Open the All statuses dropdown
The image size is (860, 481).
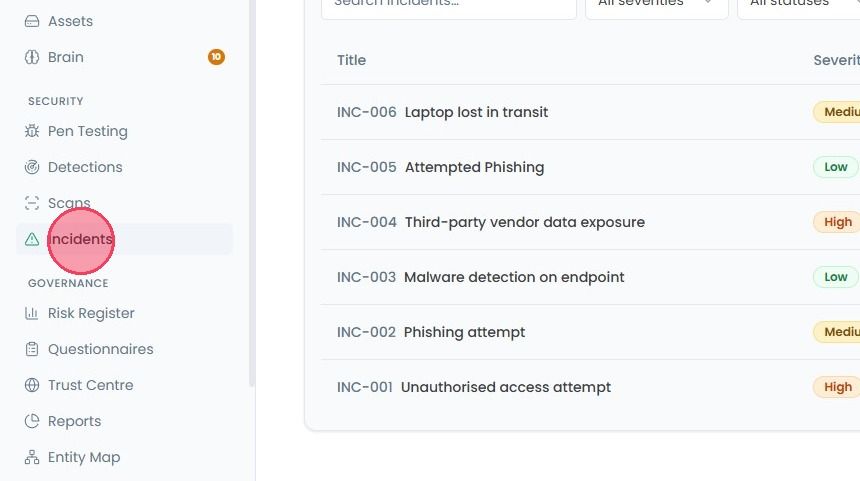[799, 5]
